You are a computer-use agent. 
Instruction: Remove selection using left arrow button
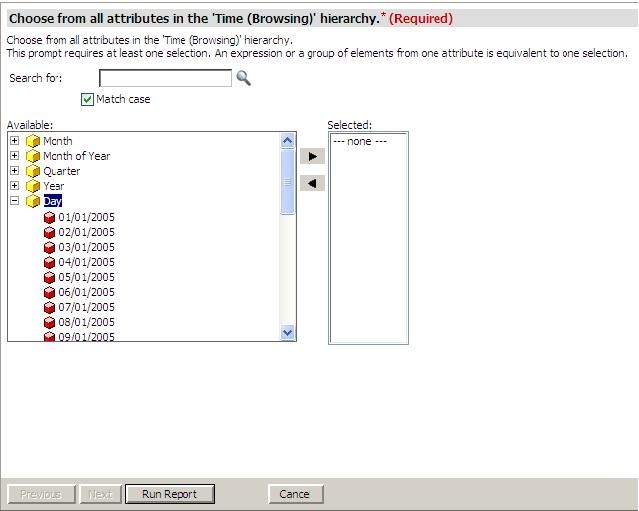point(312,183)
